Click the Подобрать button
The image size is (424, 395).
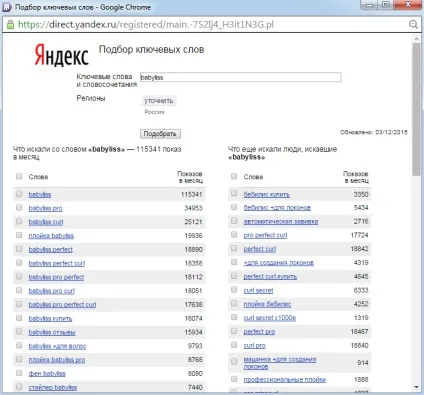click(x=160, y=134)
